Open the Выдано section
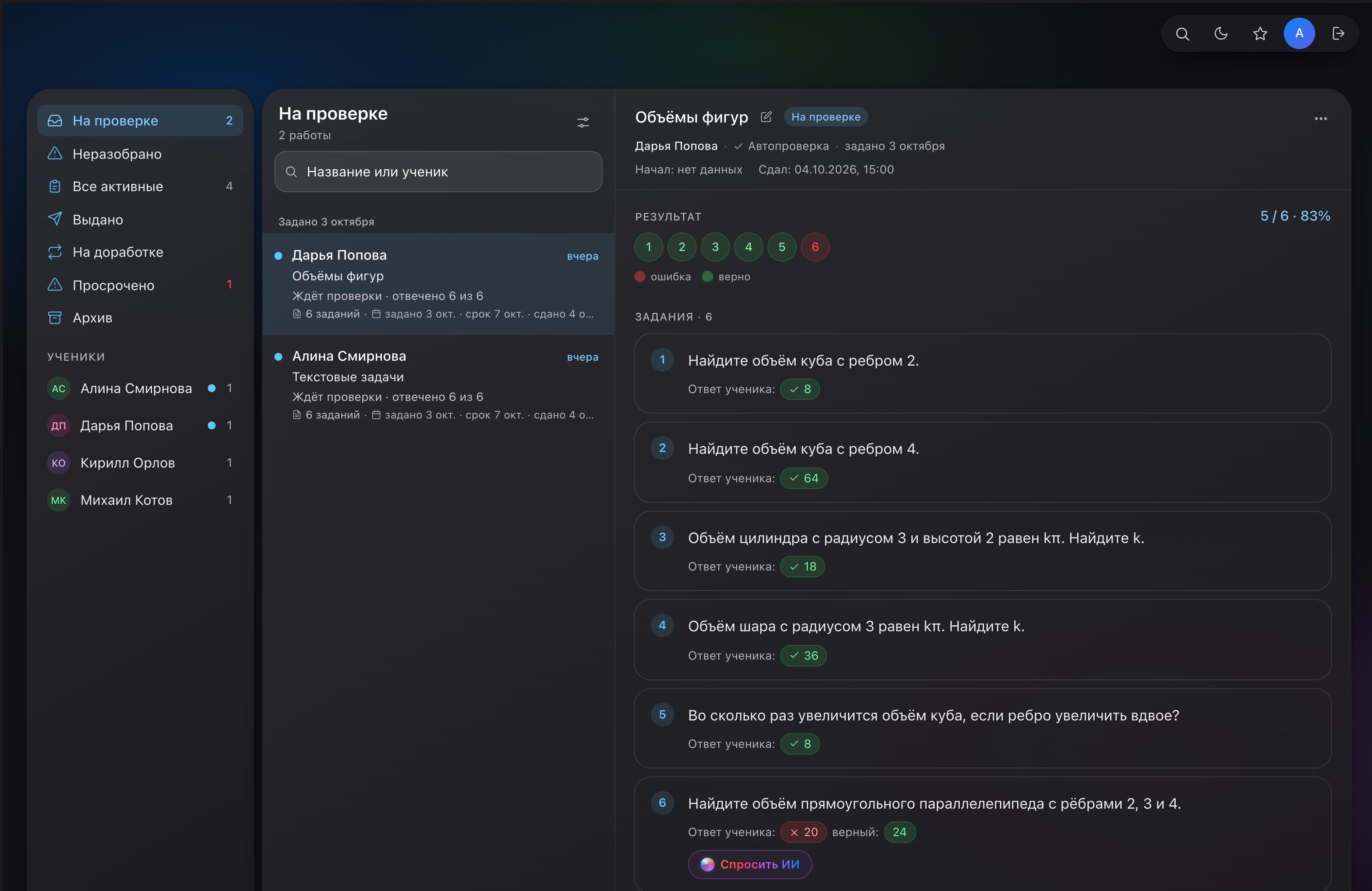Image resolution: width=1372 pixels, height=891 pixels. coord(140,220)
